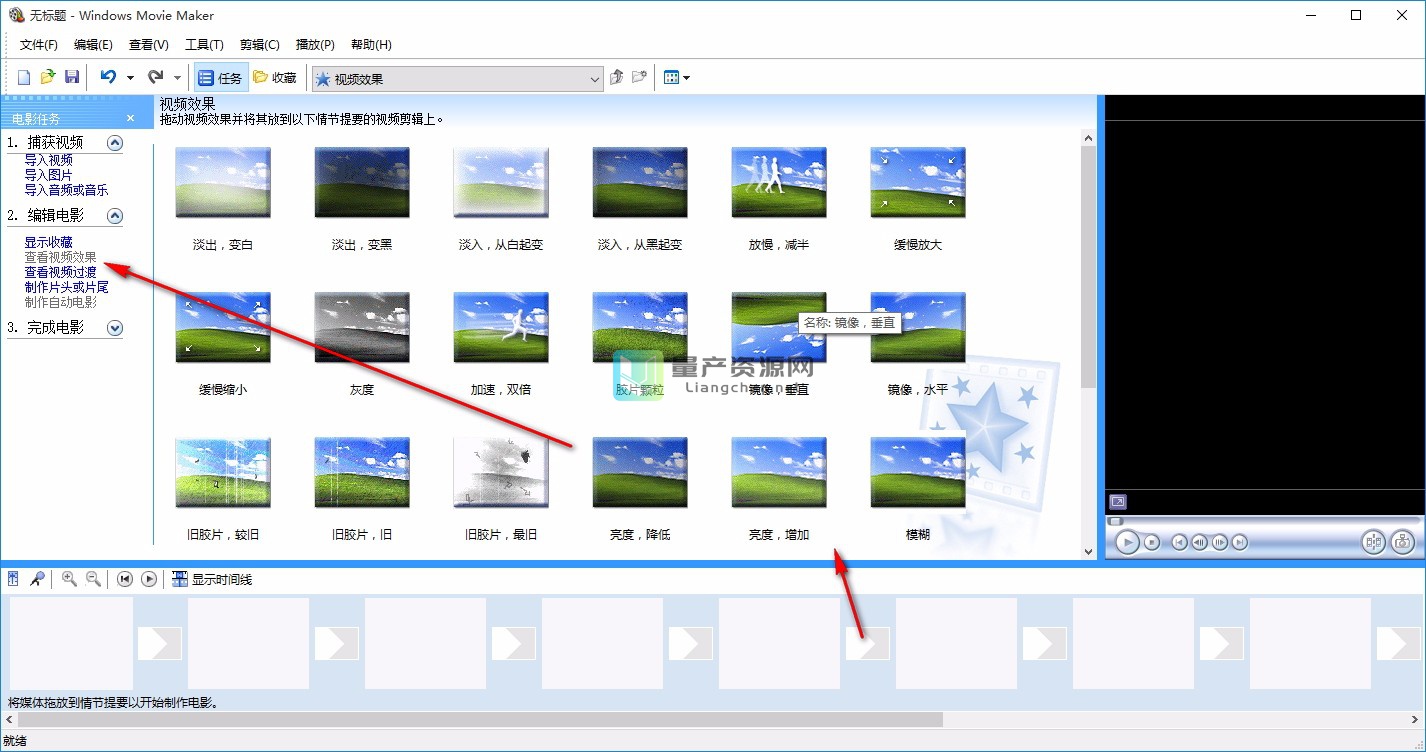
Task: Open the undo history dropdown arrow
Action: [x=130, y=78]
